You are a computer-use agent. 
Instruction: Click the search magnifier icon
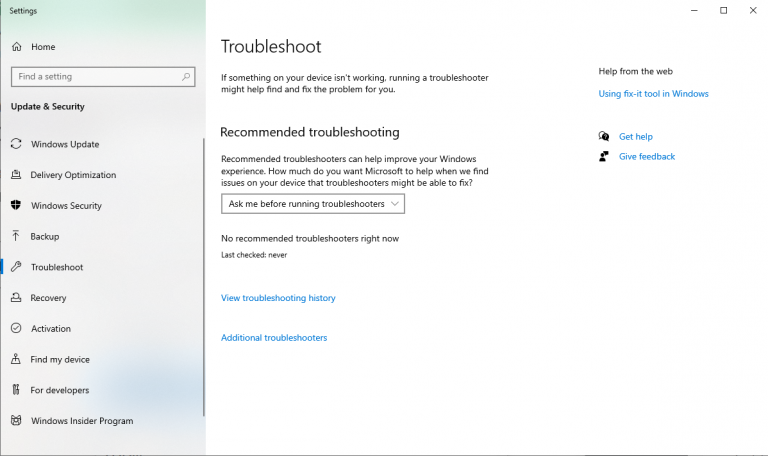[x=186, y=77]
